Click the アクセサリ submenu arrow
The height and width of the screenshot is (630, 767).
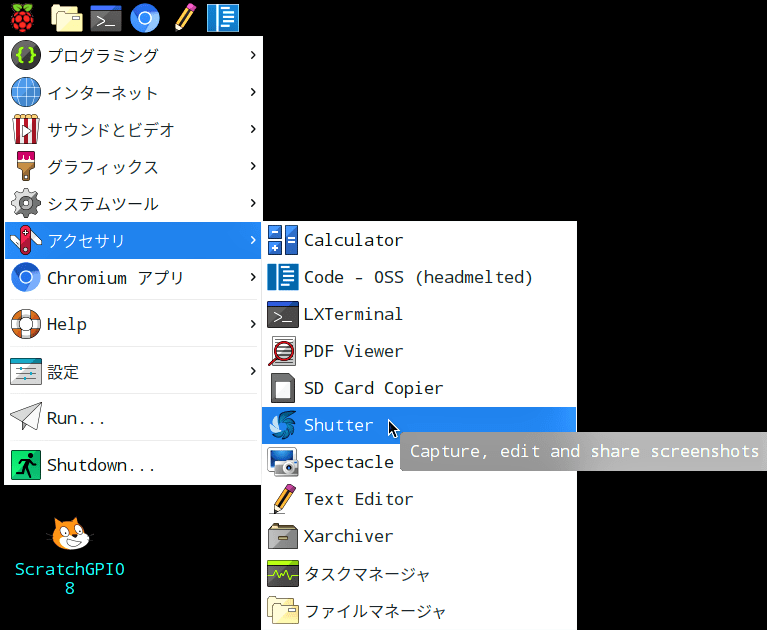(252, 240)
